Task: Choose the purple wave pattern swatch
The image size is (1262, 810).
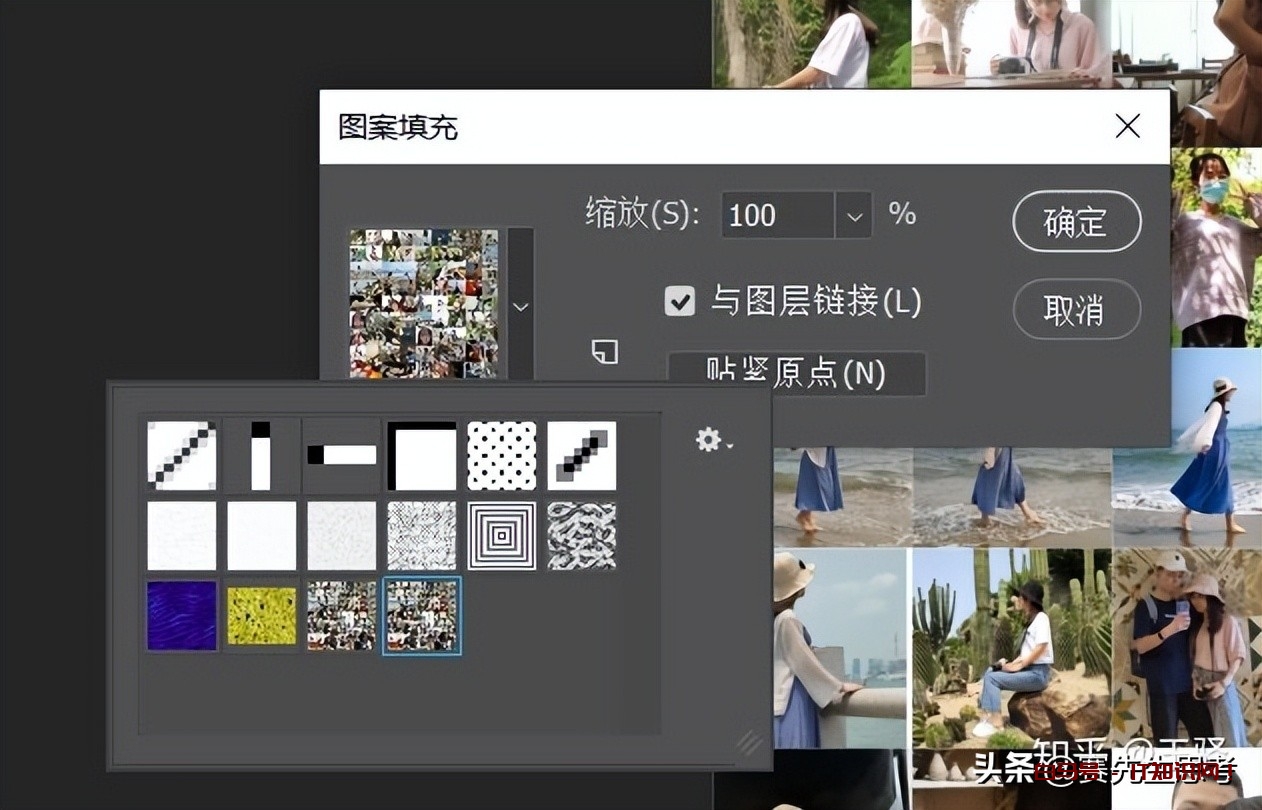Action: point(181,615)
